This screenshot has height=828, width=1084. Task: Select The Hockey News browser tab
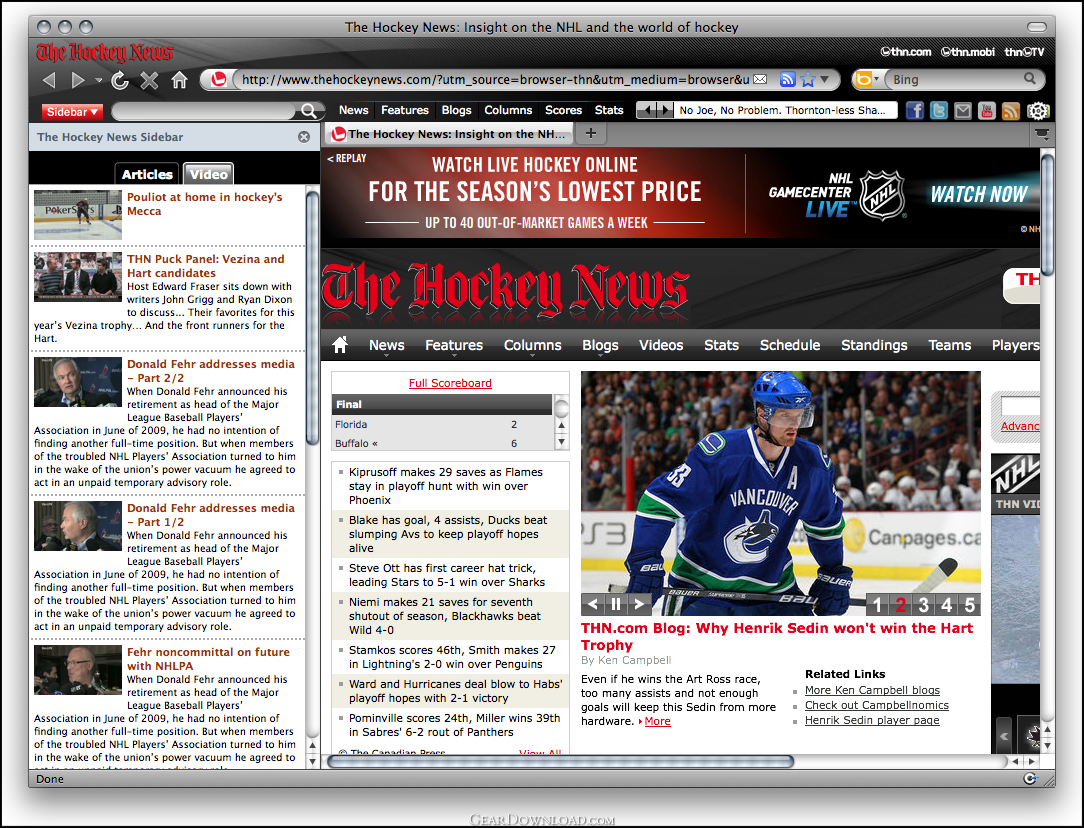(449, 133)
